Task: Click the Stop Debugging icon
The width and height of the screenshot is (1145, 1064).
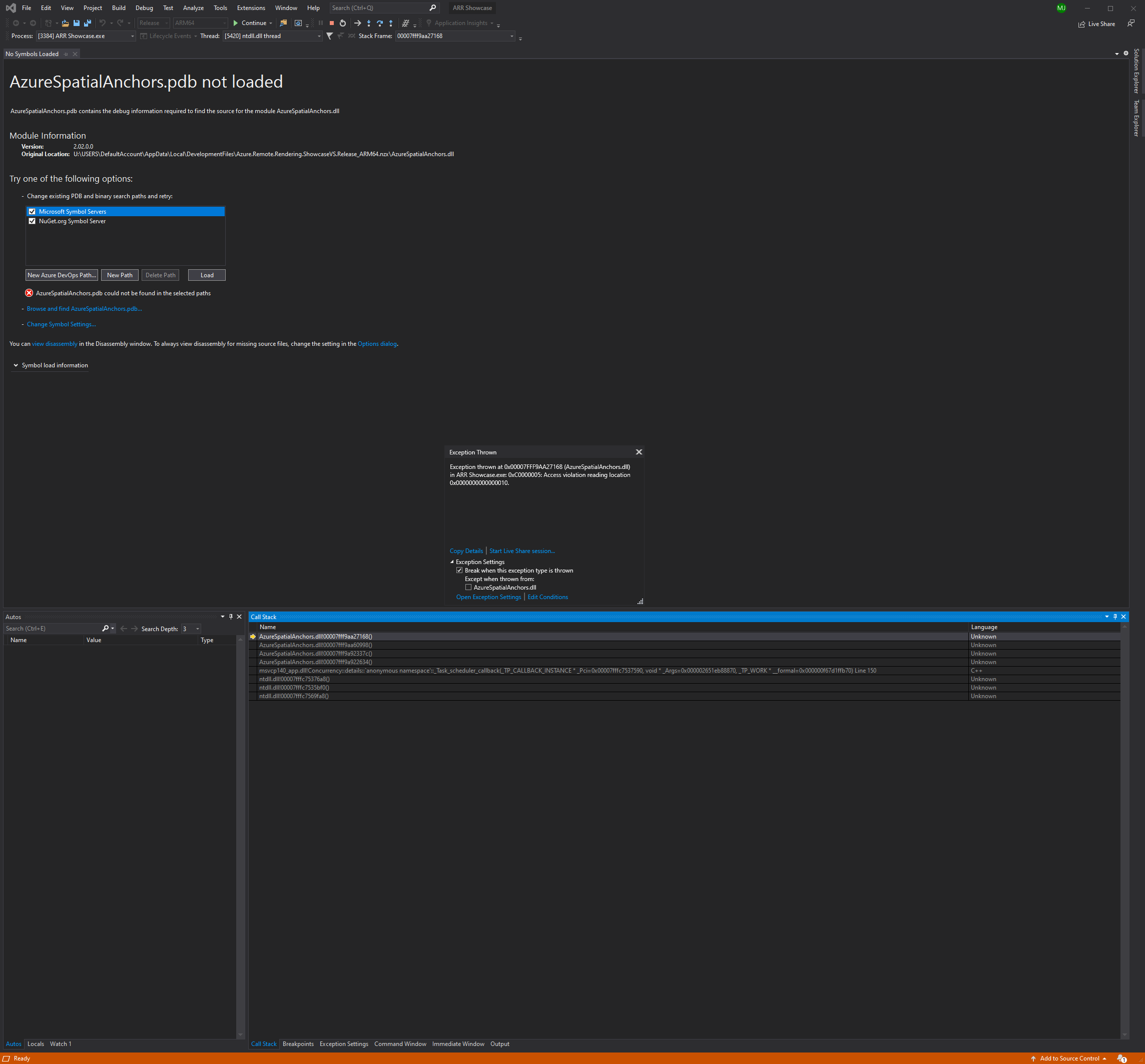Action: point(332,23)
